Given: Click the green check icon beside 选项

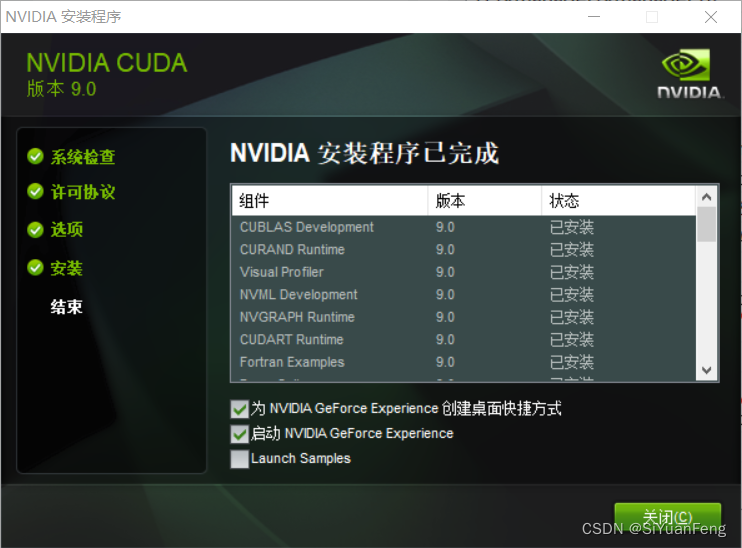Looking at the screenshot, I should [35, 230].
